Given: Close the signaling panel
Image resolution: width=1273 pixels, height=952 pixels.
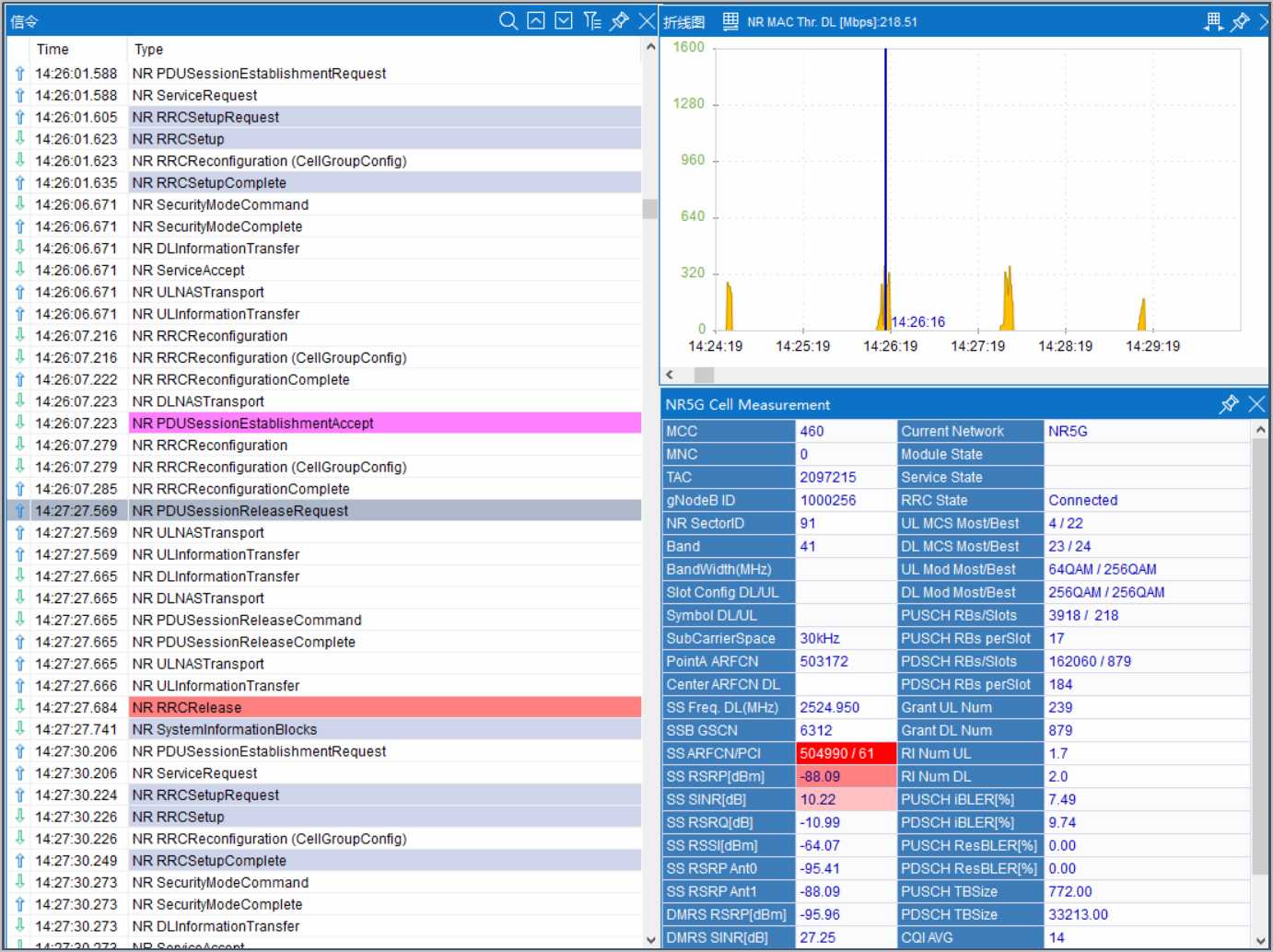Looking at the screenshot, I should (647, 21).
